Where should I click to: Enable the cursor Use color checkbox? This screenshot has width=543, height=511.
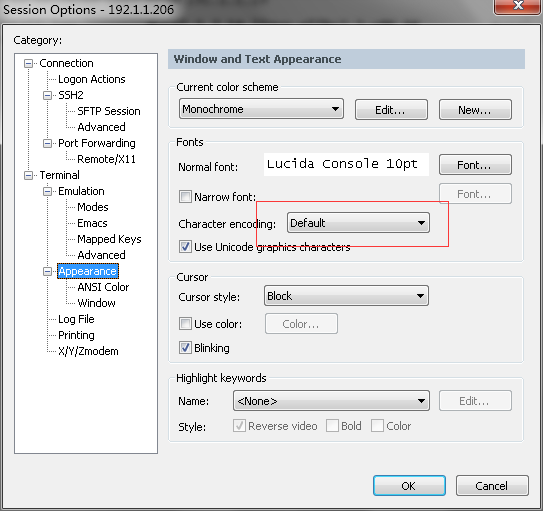click(185, 324)
